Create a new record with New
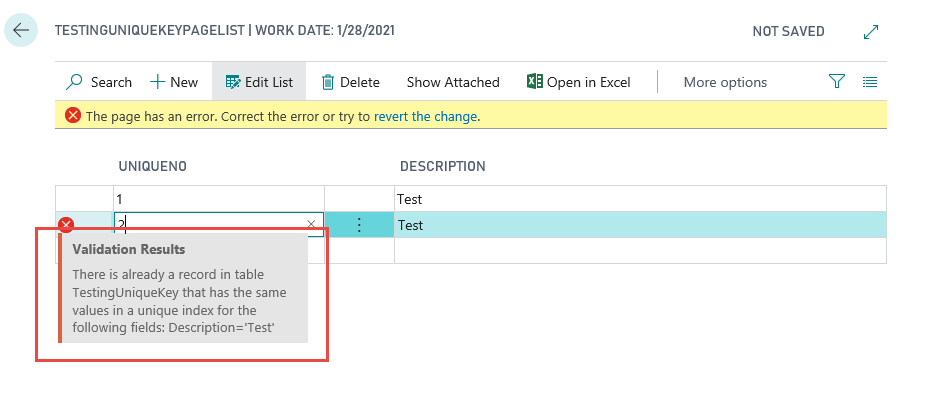 click(174, 82)
